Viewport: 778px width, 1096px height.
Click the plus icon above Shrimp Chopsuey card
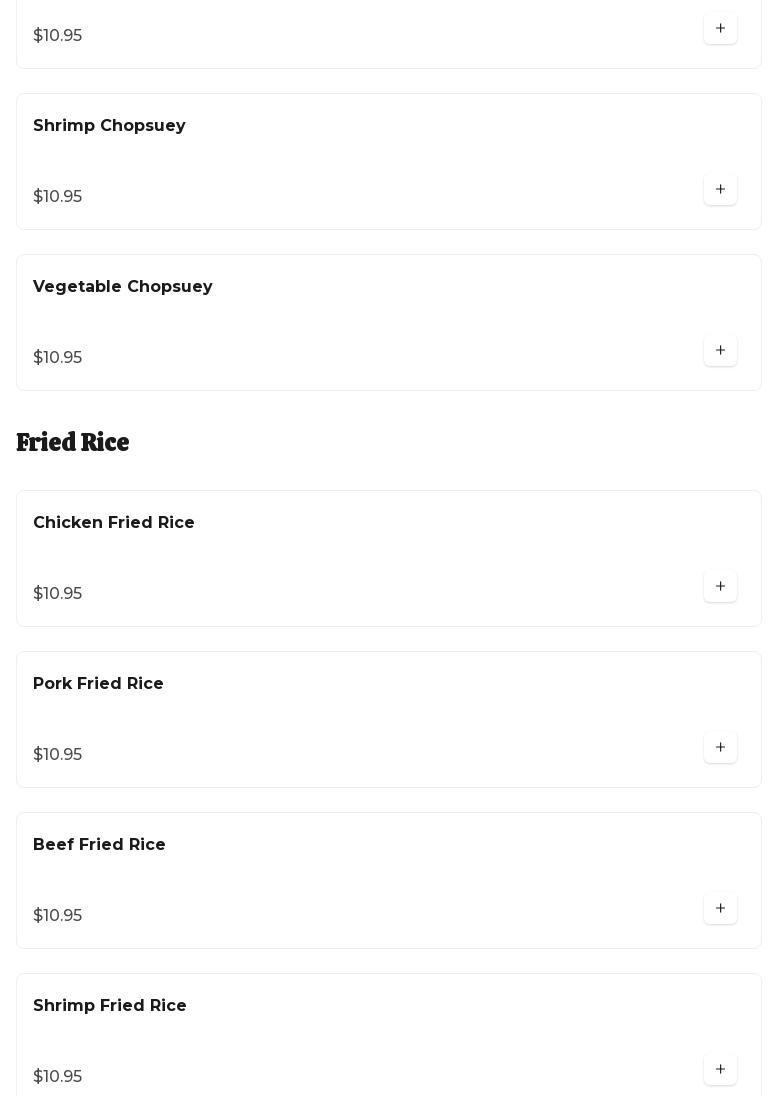click(x=720, y=29)
